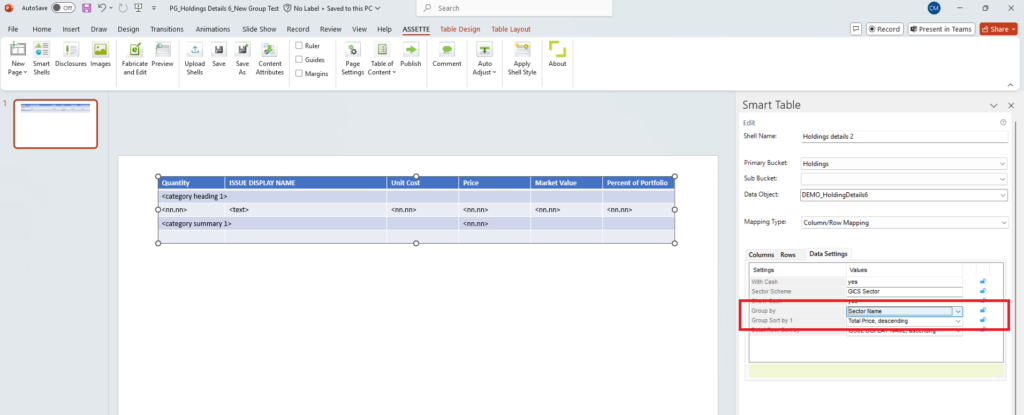1024x415 pixels.
Task: Switch to the Columns tab
Action: click(761, 255)
